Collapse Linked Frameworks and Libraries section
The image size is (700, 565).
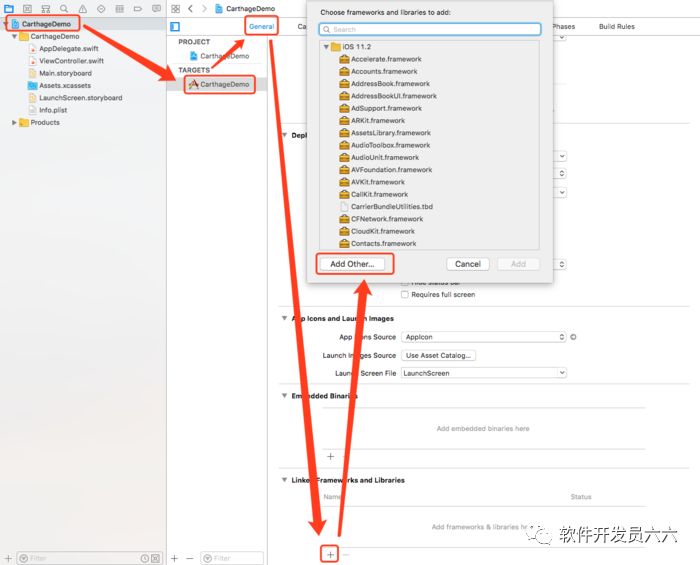click(284, 480)
